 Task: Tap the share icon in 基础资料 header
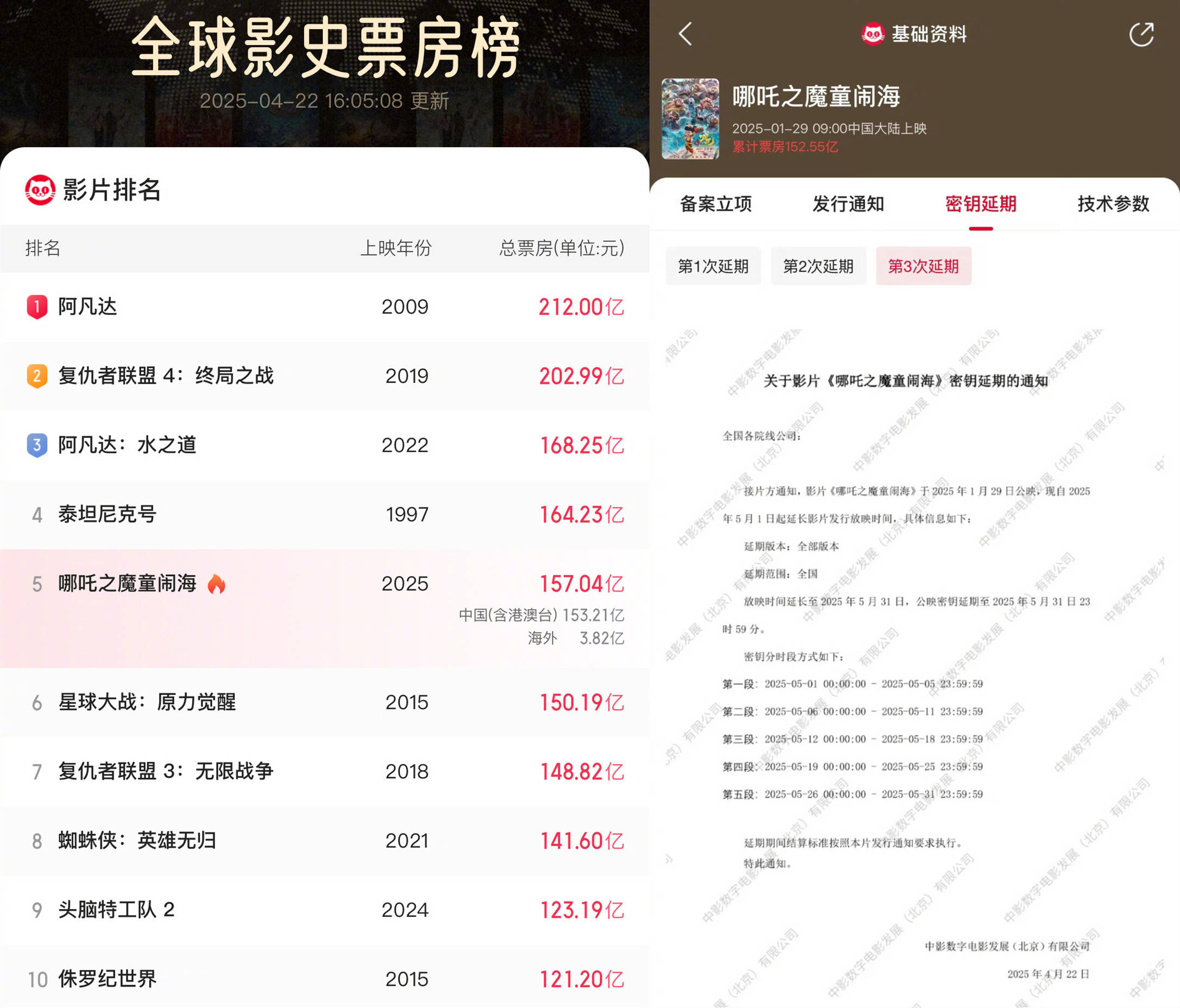click(x=1141, y=34)
